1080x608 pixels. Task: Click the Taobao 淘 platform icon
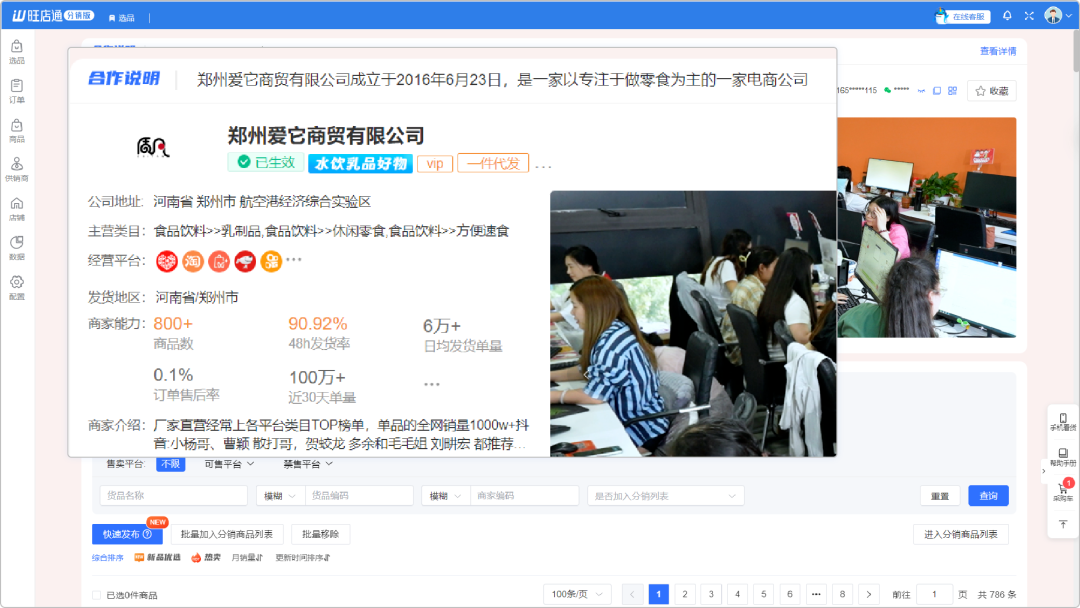click(x=193, y=261)
